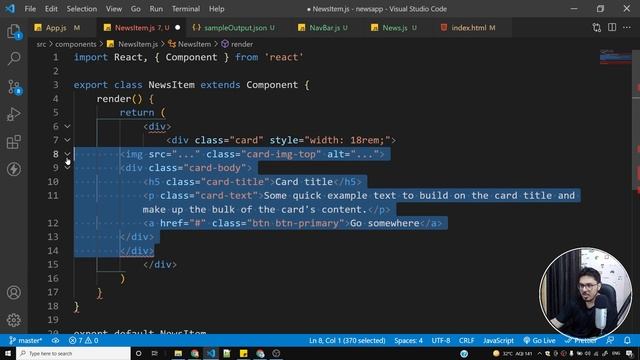Open the File menu

pyautogui.click(x=30, y=9)
